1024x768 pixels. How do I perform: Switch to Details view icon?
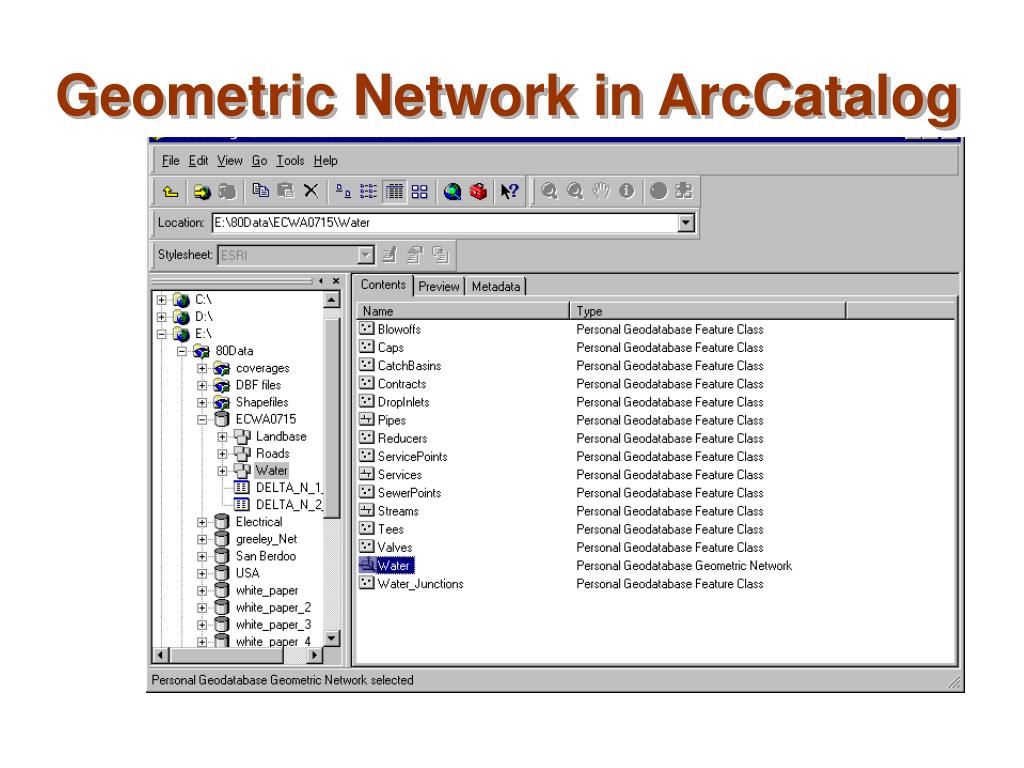tap(394, 191)
